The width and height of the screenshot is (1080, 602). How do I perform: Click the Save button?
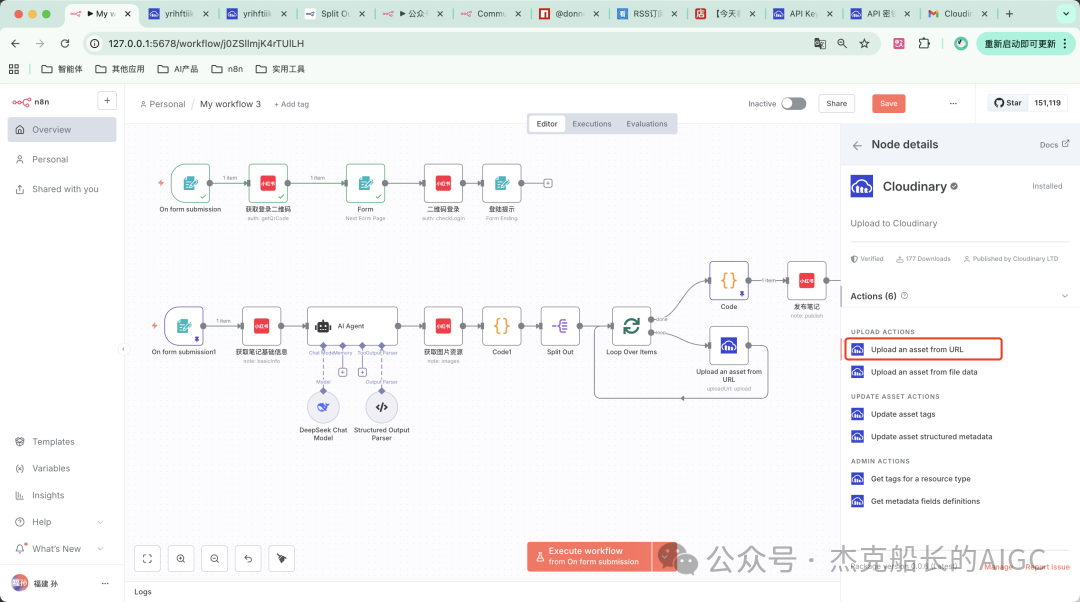pos(889,103)
